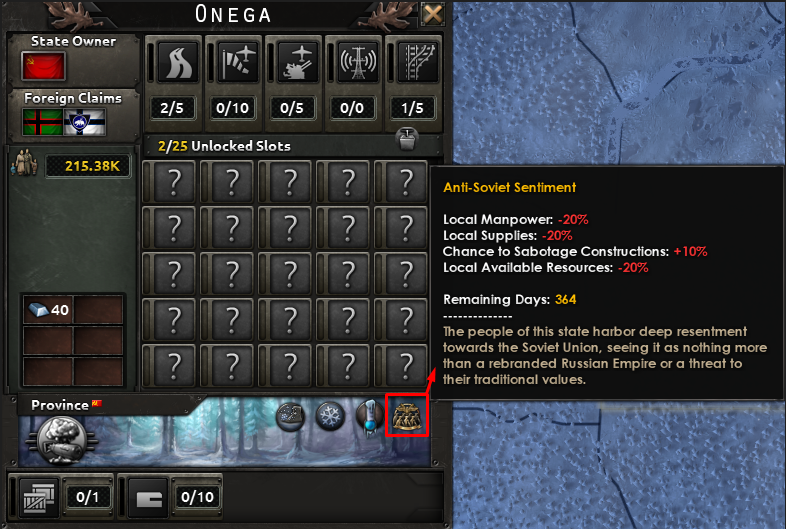Click the anti-air building icon
Viewport: 786px width, 529px height.
pyautogui.click(x=298, y=63)
